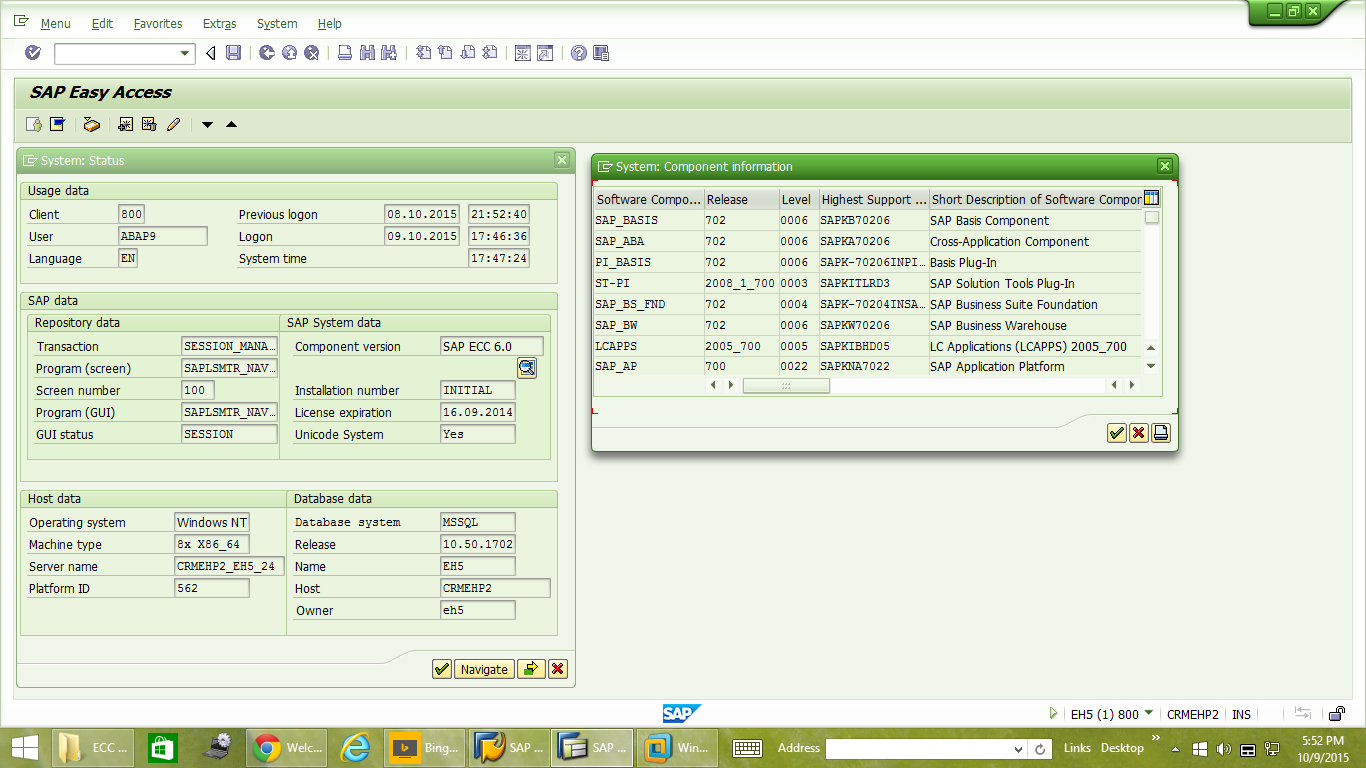1366x768 pixels.
Task: Select the SAP_BASIS row cell
Action: pos(649,220)
